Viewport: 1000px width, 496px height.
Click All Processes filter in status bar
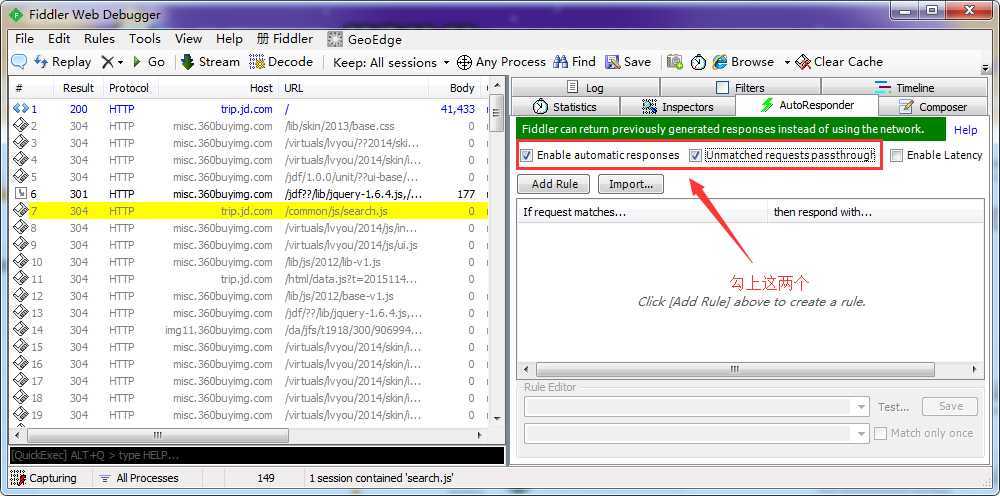[139, 478]
